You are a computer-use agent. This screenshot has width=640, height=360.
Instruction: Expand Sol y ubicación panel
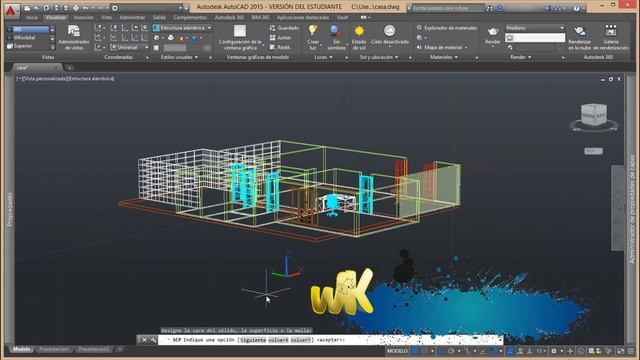point(379,57)
